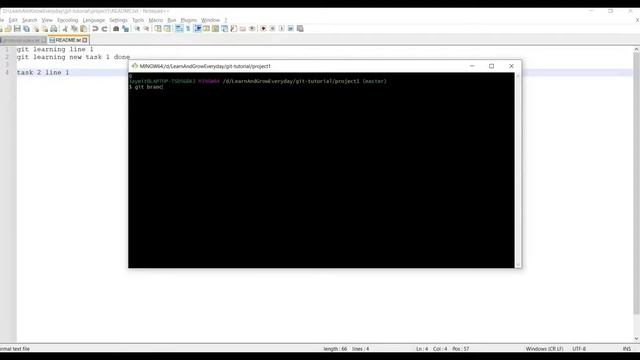
Task: Open the Function List toolbar icon
Action: point(233,29)
